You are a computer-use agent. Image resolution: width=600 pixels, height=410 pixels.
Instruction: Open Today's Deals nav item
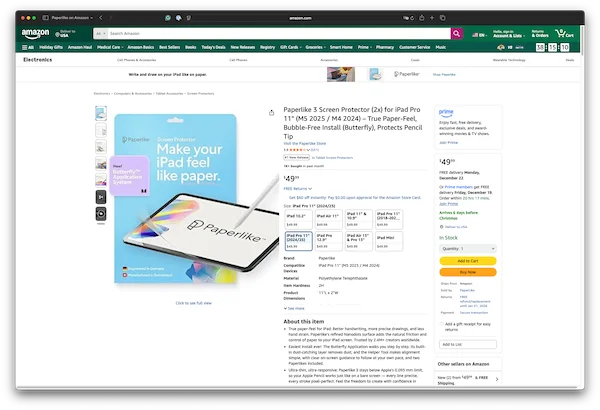click(213, 47)
